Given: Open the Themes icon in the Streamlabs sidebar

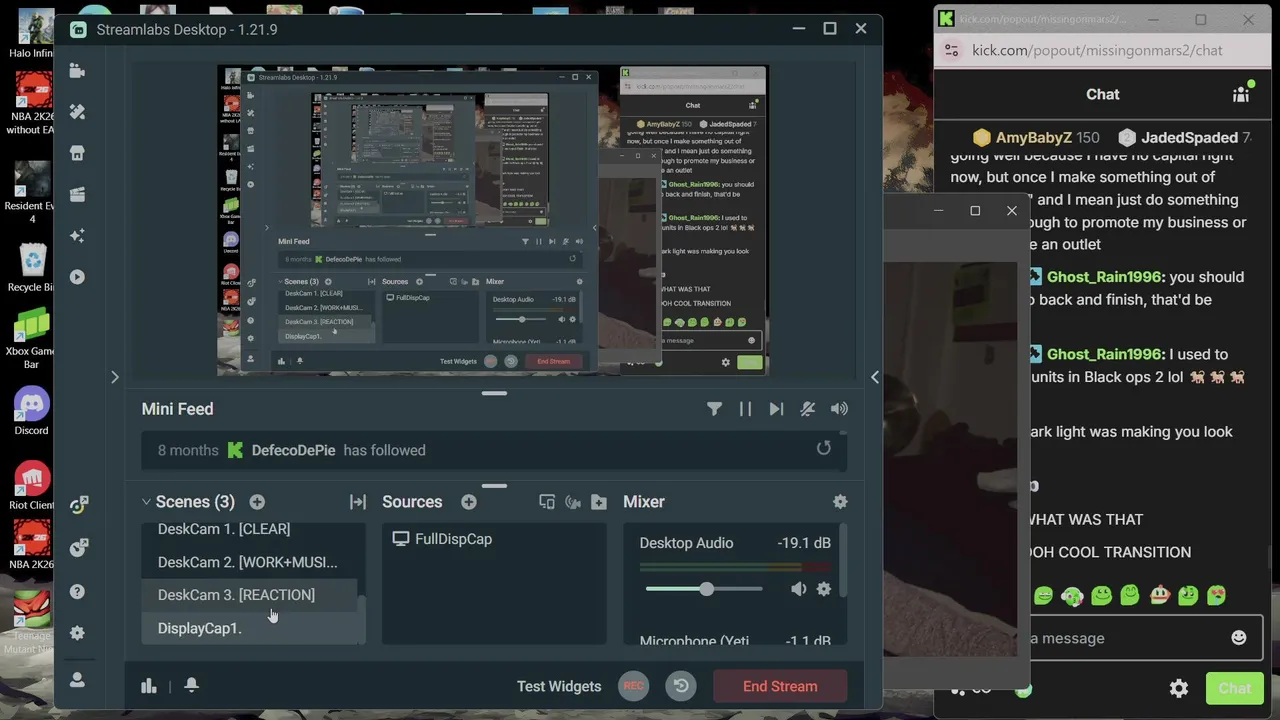Looking at the screenshot, I should pyautogui.click(x=77, y=112).
